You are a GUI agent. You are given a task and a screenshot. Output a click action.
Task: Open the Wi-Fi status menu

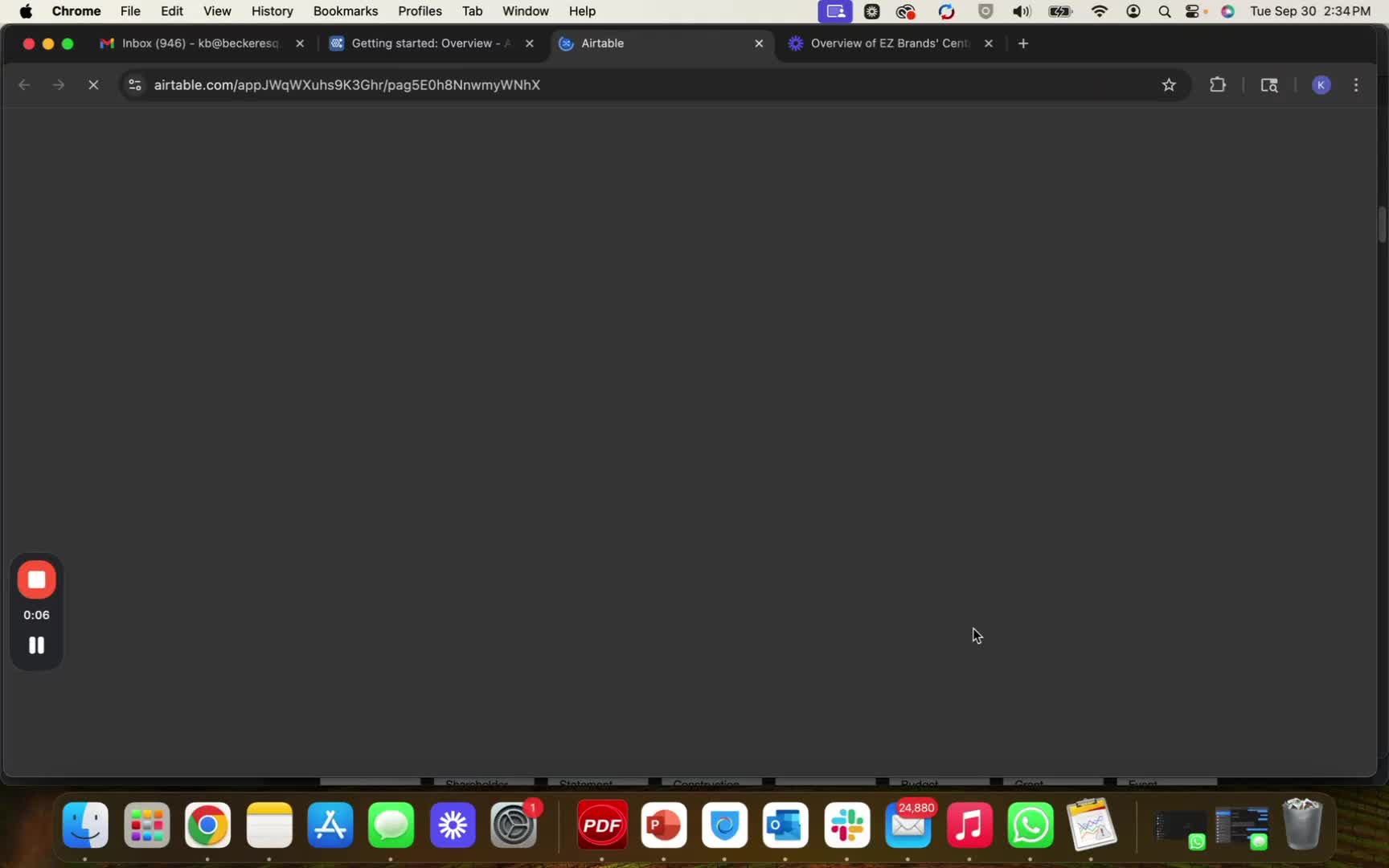click(x=1099, y=11)
